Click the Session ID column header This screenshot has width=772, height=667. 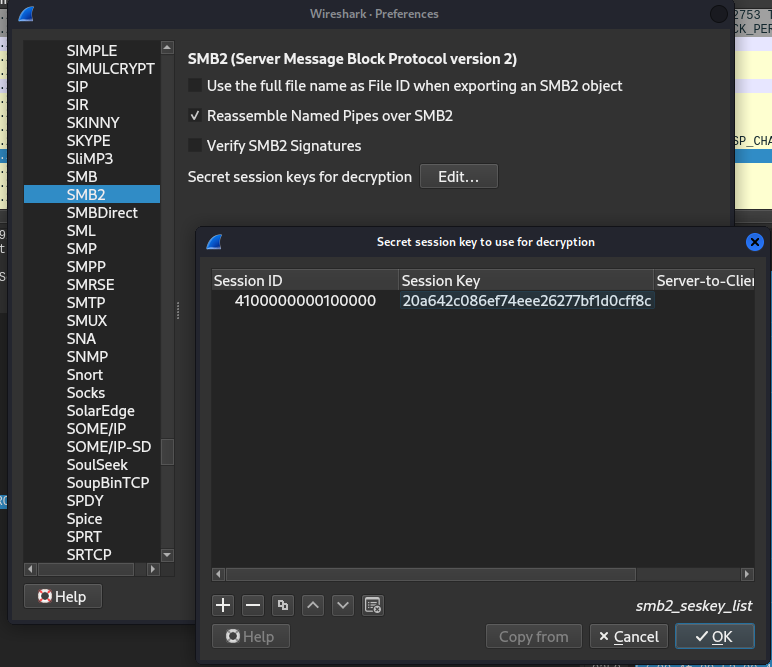(x=305, y=281)
